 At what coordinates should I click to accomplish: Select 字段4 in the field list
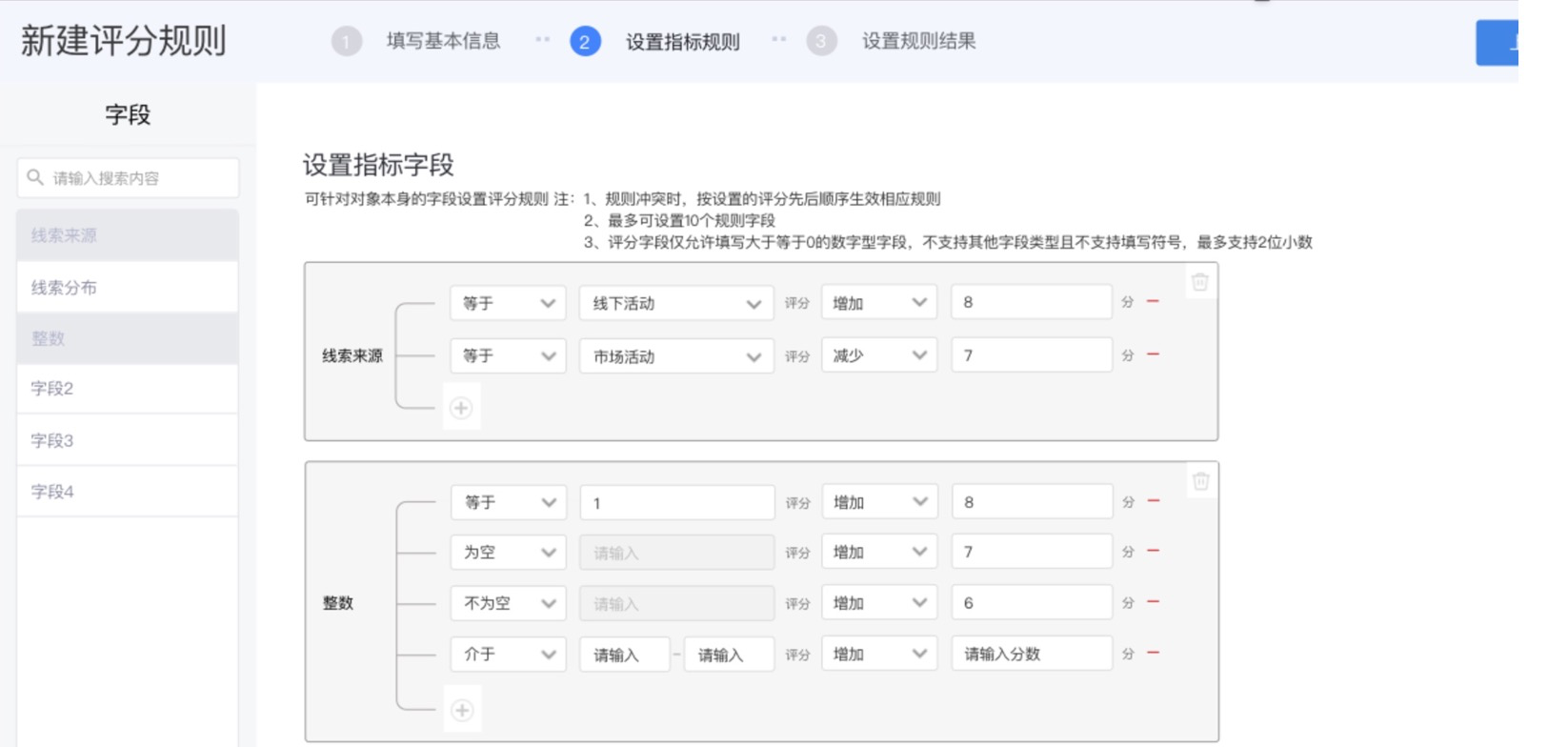pos(128,492)
